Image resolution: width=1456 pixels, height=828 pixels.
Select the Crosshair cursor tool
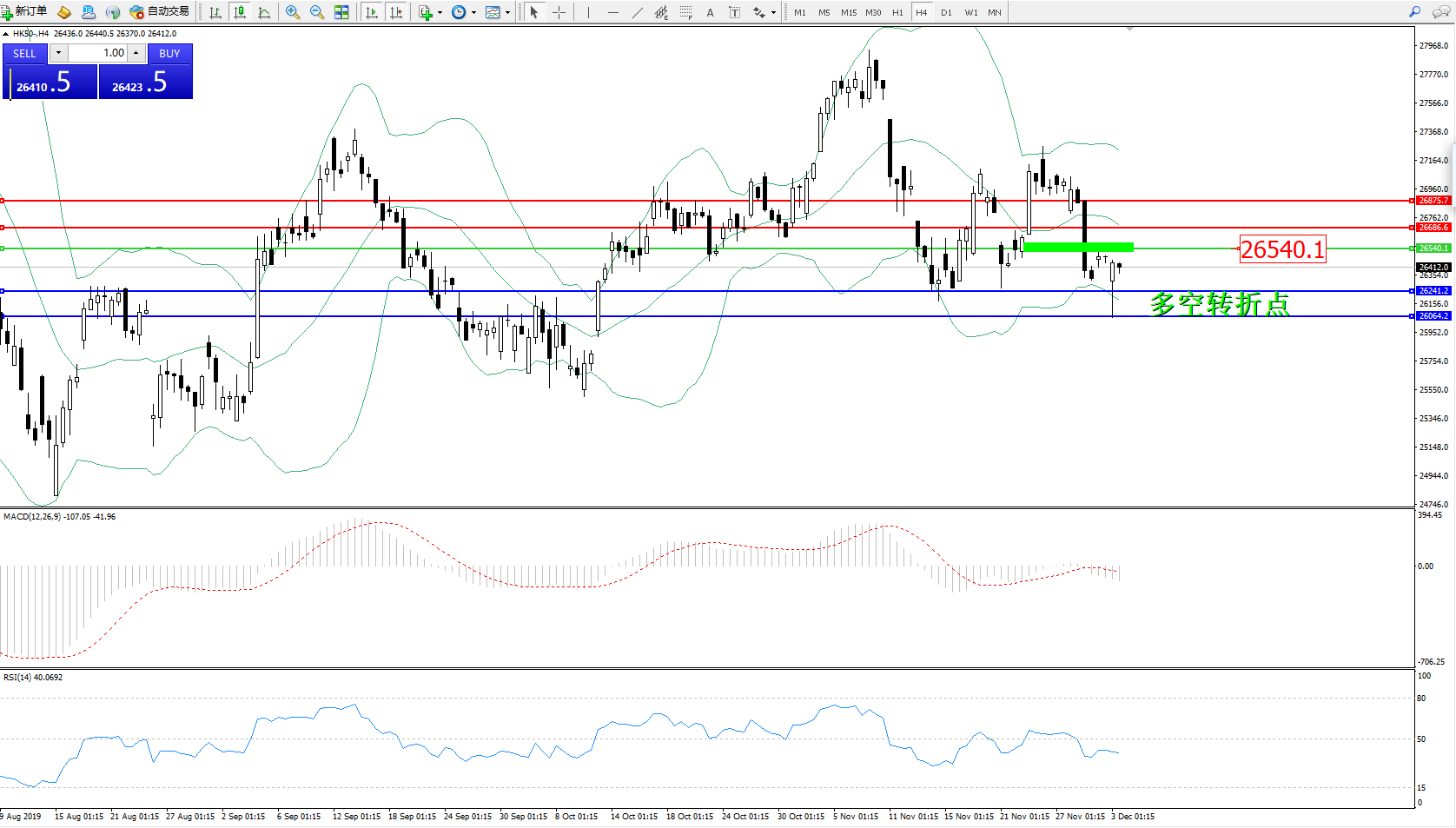[x=559, y=12]
